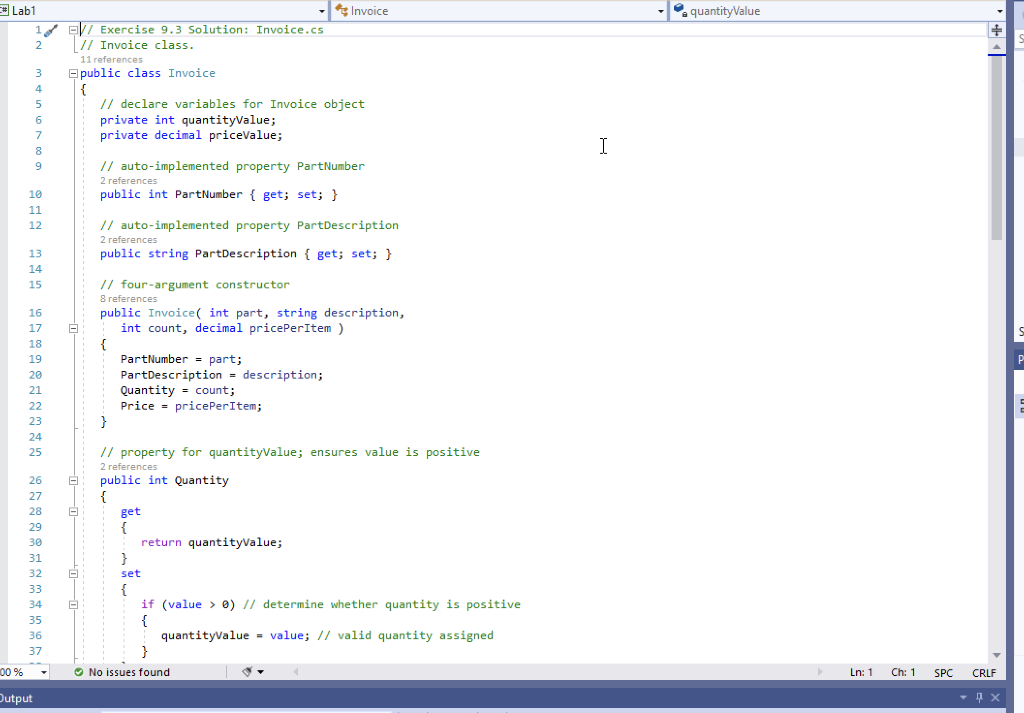The height and width of the screenshot is (713, 1024).
Task: Click quantityValue on the private int declaration line
Action: click(225, 120)
